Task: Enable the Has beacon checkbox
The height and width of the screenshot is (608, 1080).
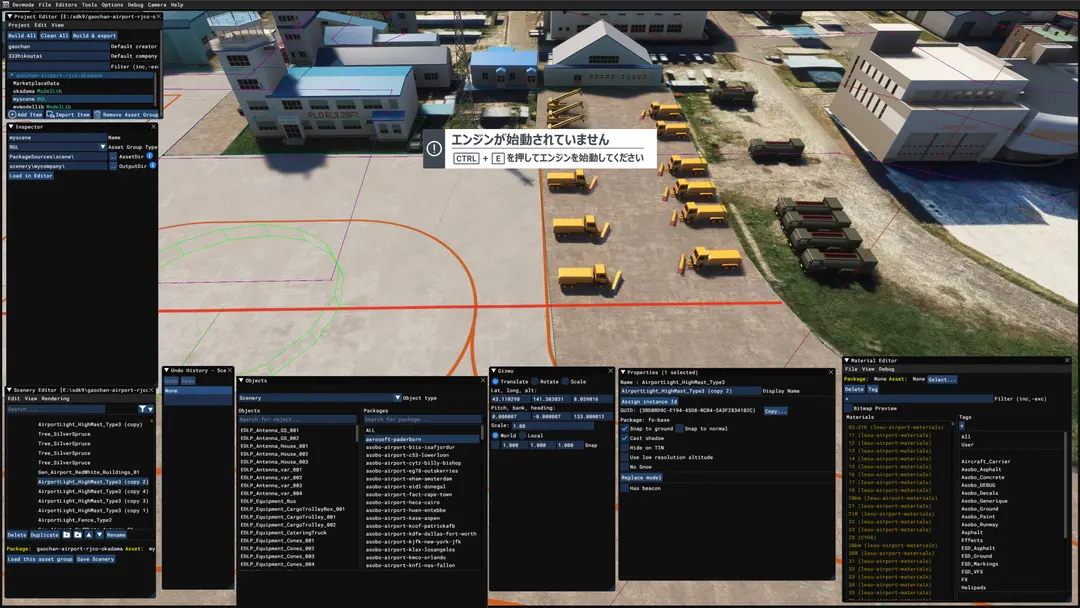Action: 625,488
